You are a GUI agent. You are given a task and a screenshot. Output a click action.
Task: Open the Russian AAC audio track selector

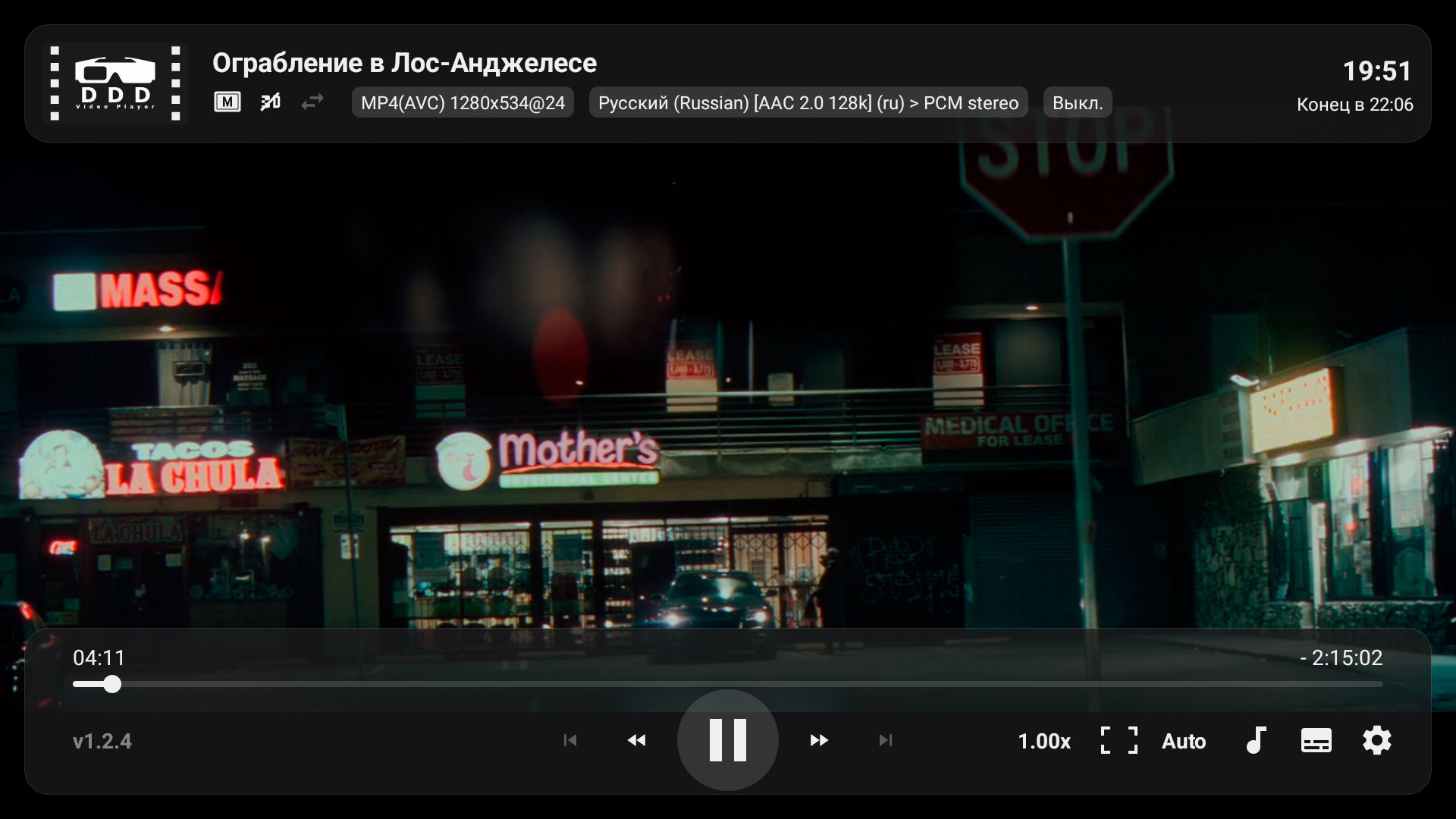point(808,102)
